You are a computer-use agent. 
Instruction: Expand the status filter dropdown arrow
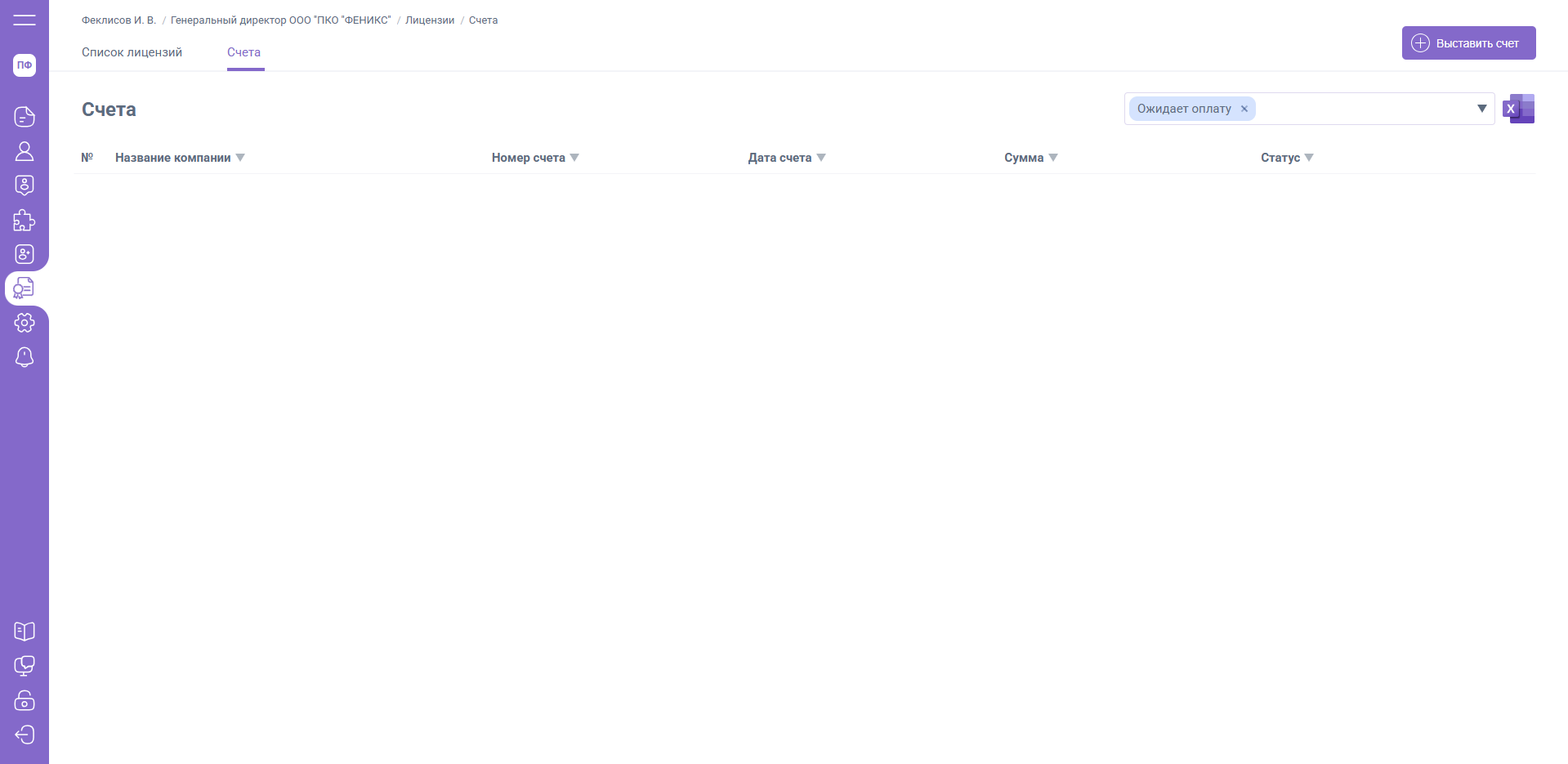click(x=1481, y=109)
